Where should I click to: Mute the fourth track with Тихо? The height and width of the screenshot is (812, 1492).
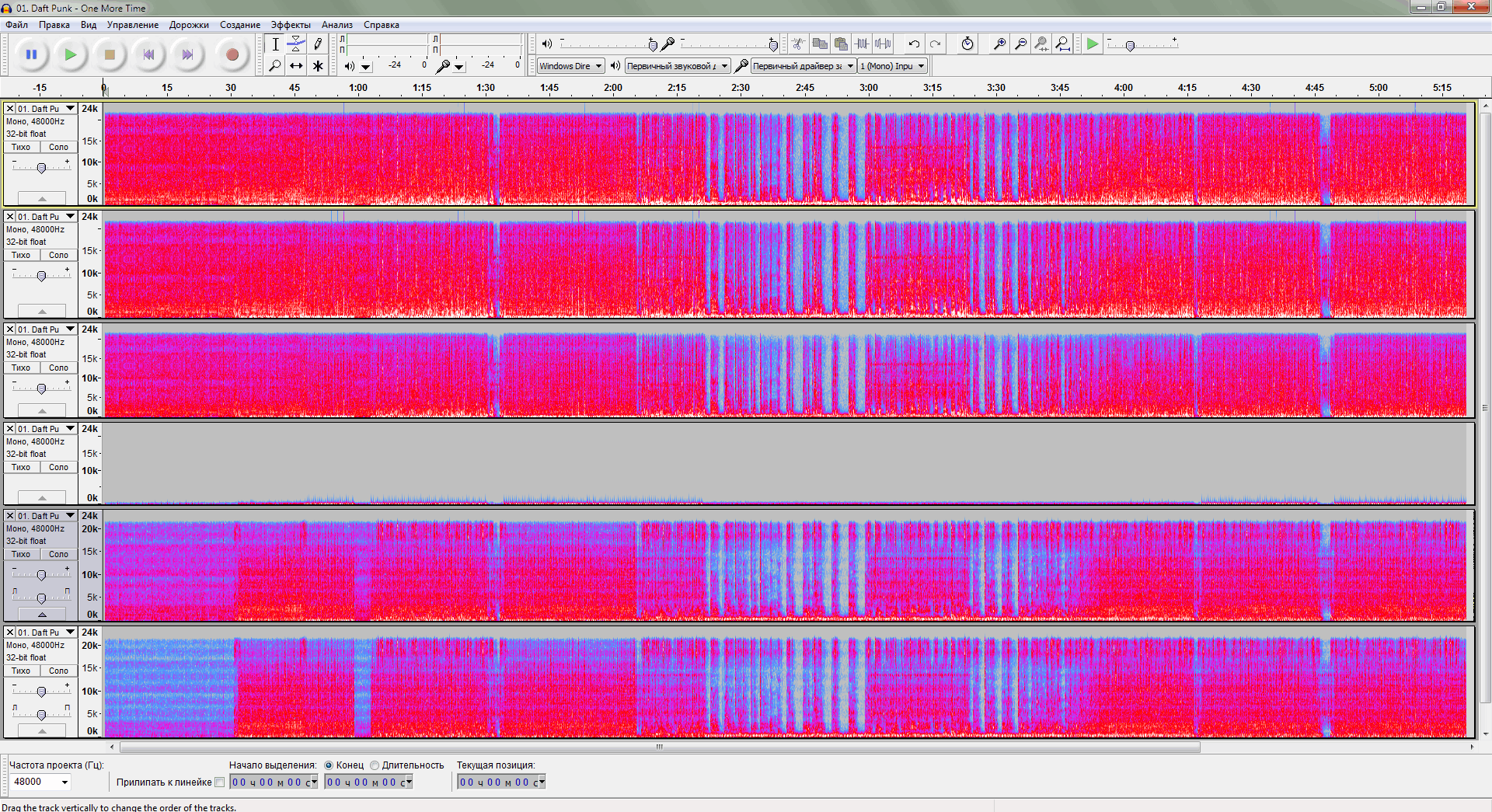pyautogui.click(x=21, y=467)
